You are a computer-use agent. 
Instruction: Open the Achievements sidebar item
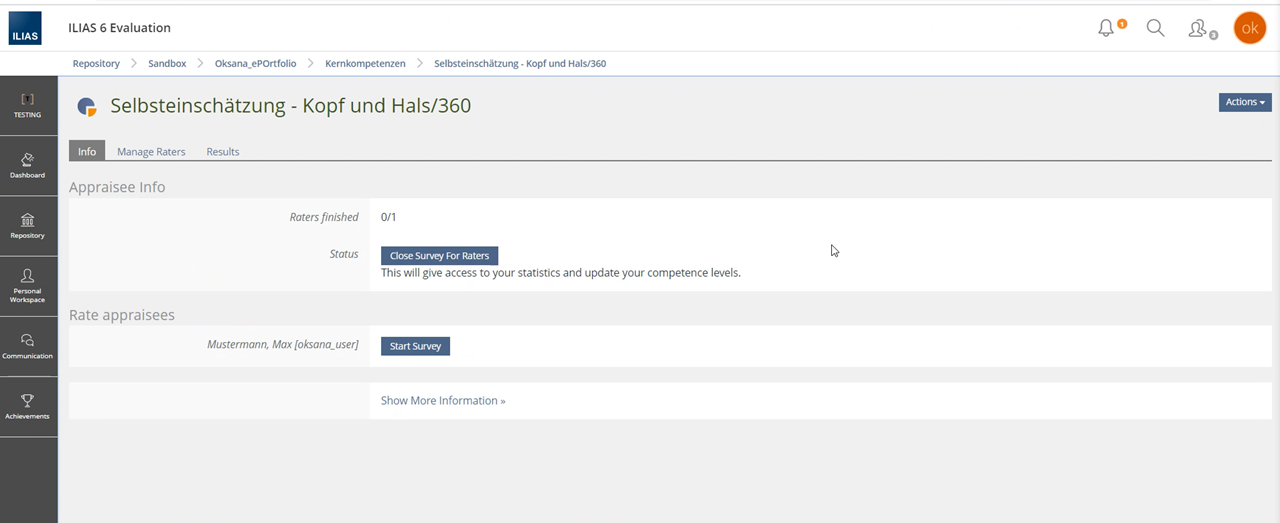click(x=28, y=406)
